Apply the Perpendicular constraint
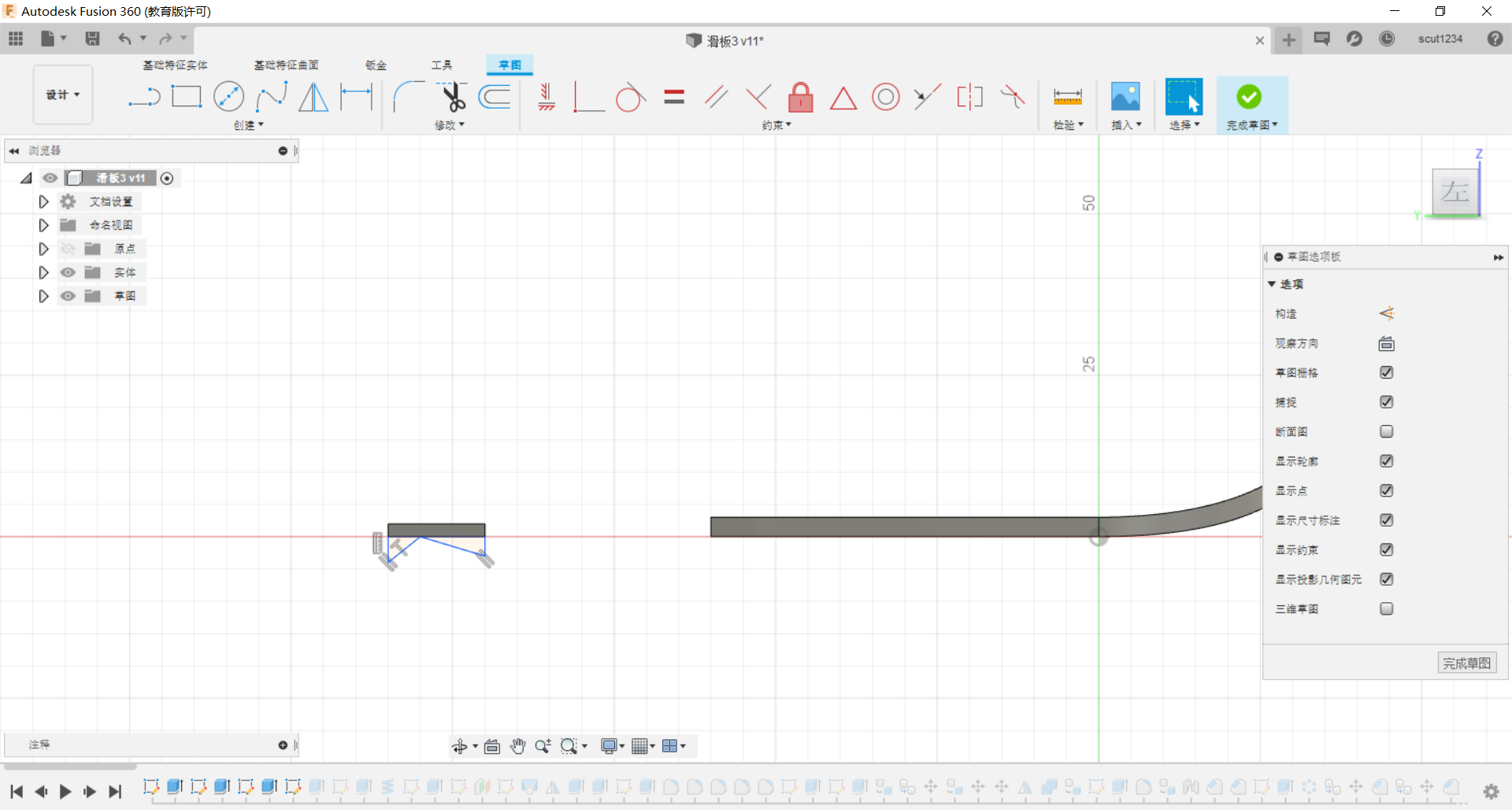This screenshot has width=1512, height=810. click(x=758, y=97)
